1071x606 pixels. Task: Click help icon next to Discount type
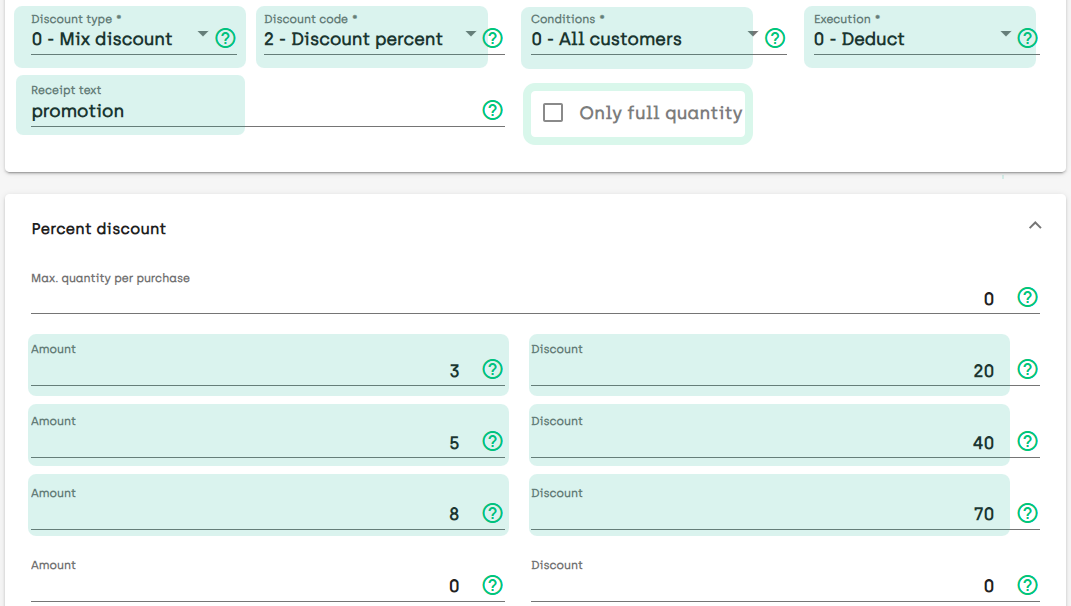click(x=226, y=39)
